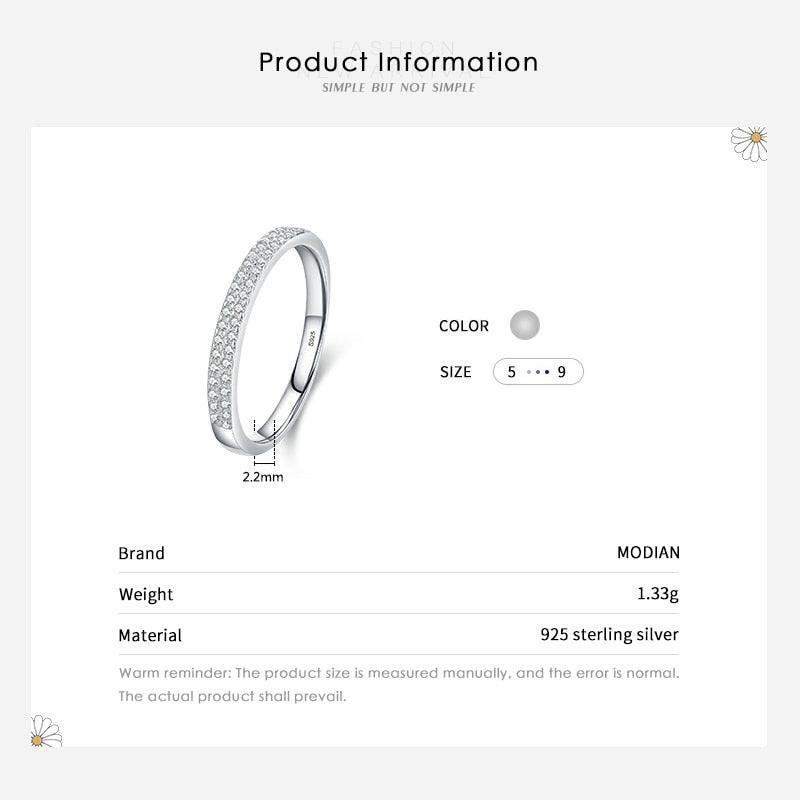The height and width of the screenshot is (800, 800).
Task: Click the MODIAN brand name
Action: click(648, 553)
